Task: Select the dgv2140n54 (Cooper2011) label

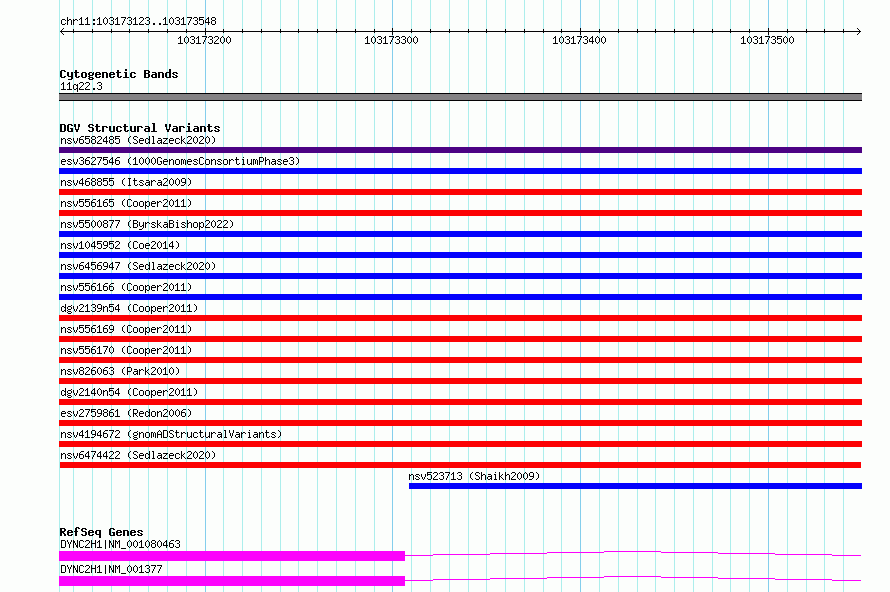Action: coord(129,392)
